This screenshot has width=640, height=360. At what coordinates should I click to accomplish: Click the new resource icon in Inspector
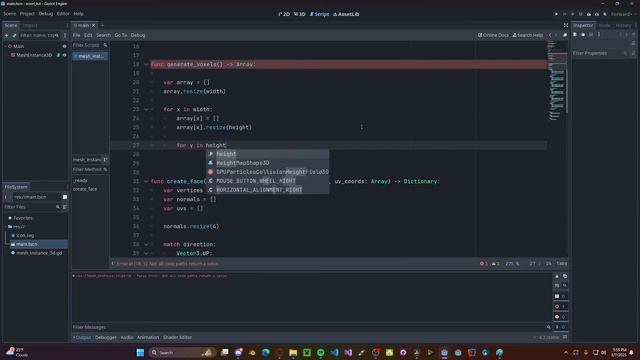(575, 35)
